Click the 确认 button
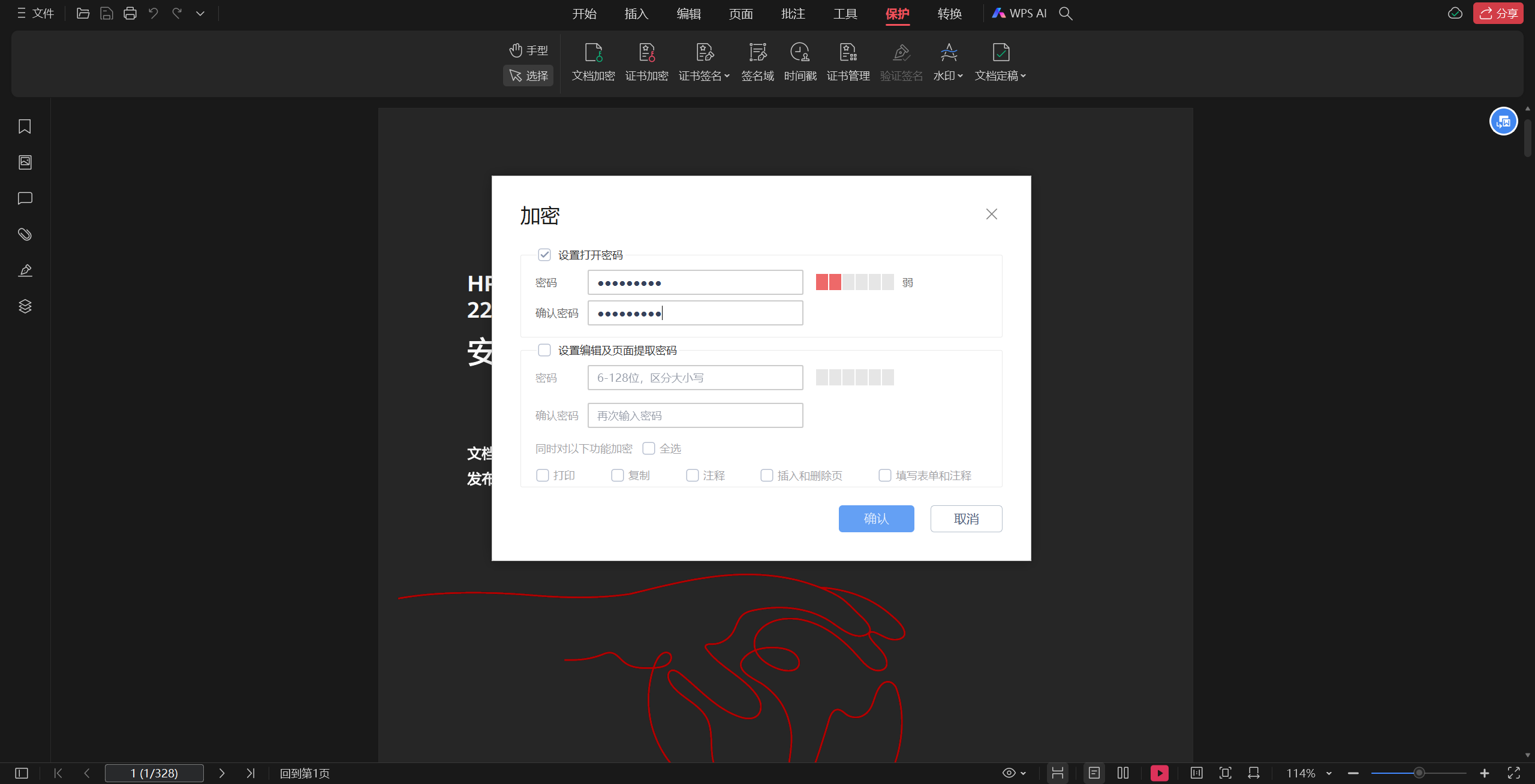The width and height of the screenshot is (1535, 784). click(876, 518)
